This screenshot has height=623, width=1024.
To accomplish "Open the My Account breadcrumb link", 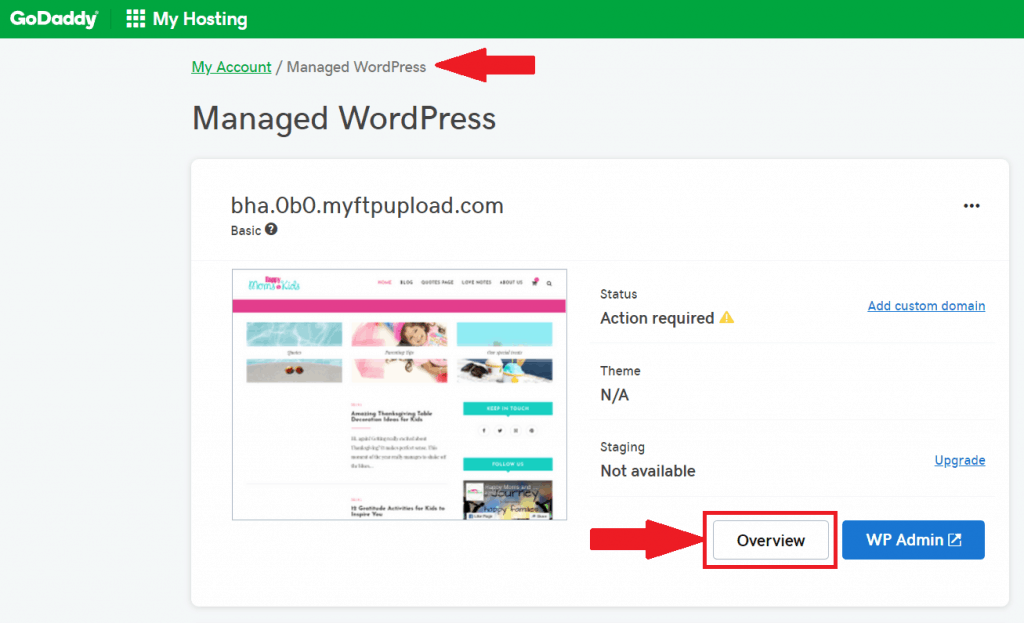I will click(231, 67).
